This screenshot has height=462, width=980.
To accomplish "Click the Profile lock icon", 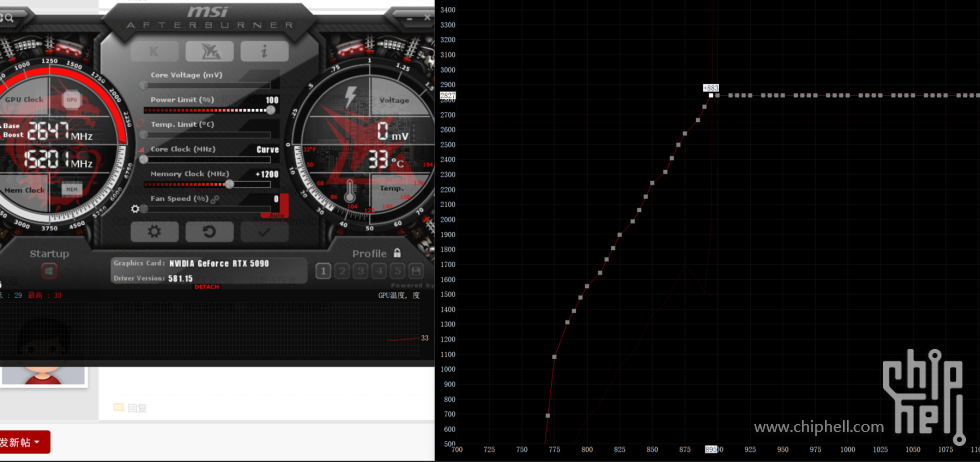I will point(397,253).
